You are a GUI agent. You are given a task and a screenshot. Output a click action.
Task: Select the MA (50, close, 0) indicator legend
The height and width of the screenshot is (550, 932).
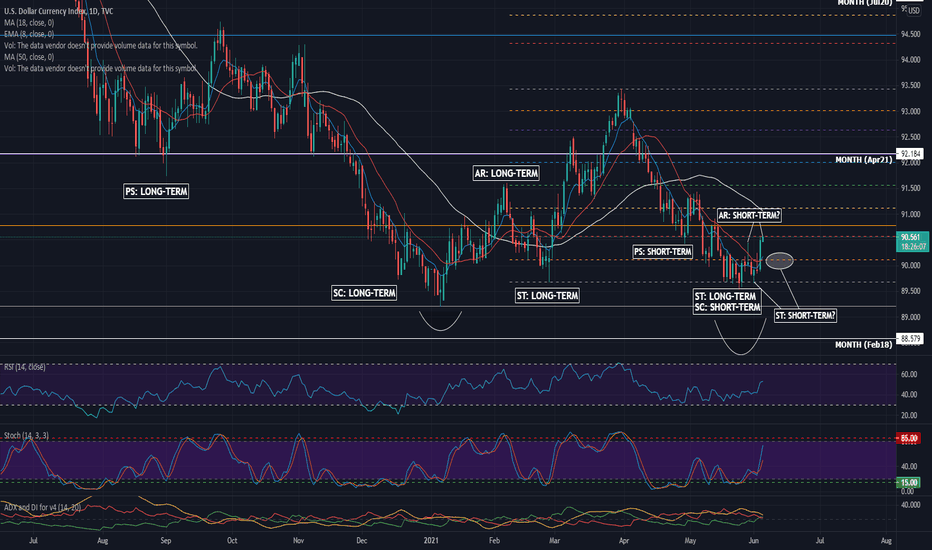[29, 57]
